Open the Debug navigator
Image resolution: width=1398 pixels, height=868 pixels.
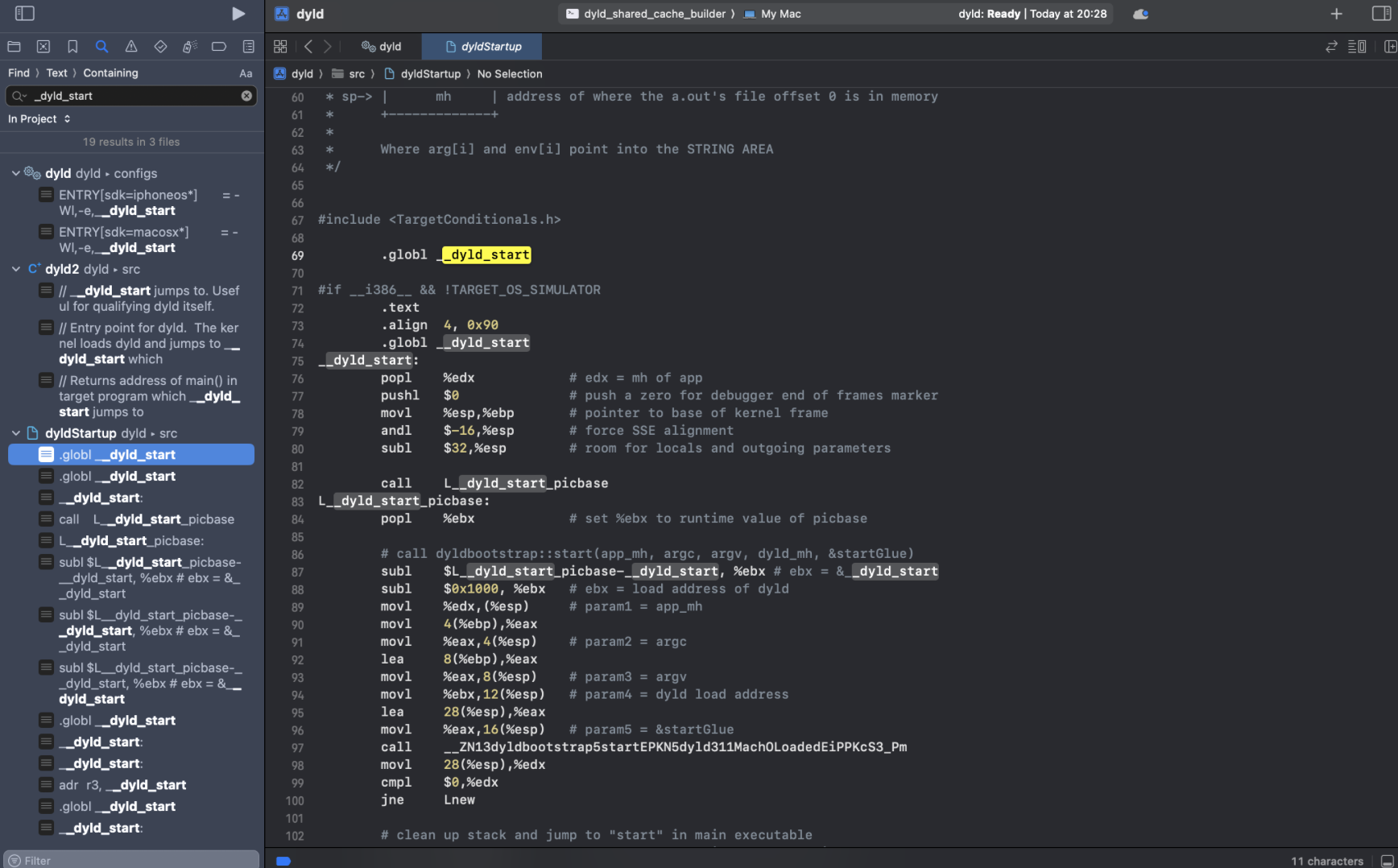(x=189, y=47)
